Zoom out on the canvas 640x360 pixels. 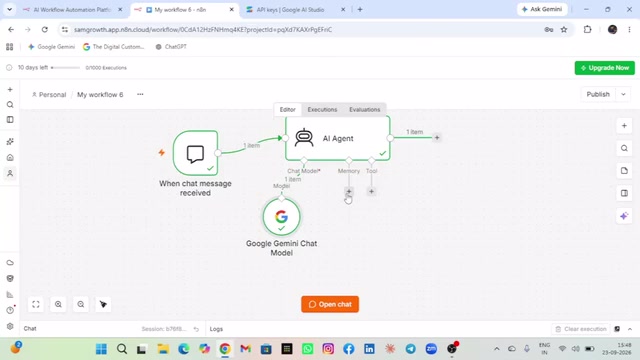81,304
